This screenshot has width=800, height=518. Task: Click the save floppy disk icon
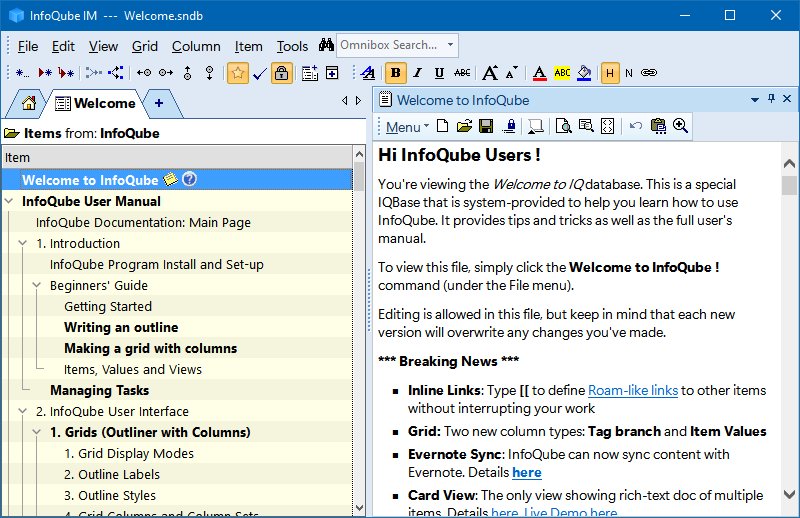pyautogui.click(x=486, y=126)
